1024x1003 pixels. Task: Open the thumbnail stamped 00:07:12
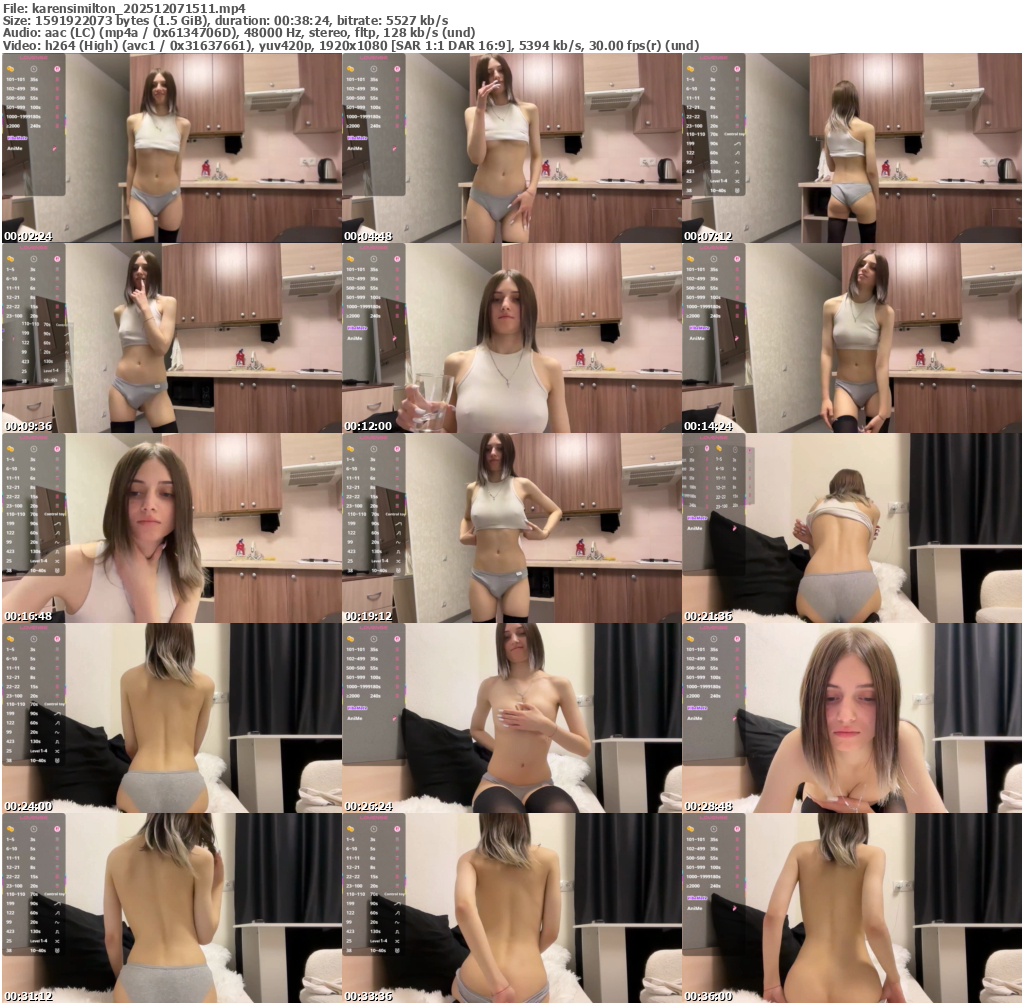[x=852, y=148]
